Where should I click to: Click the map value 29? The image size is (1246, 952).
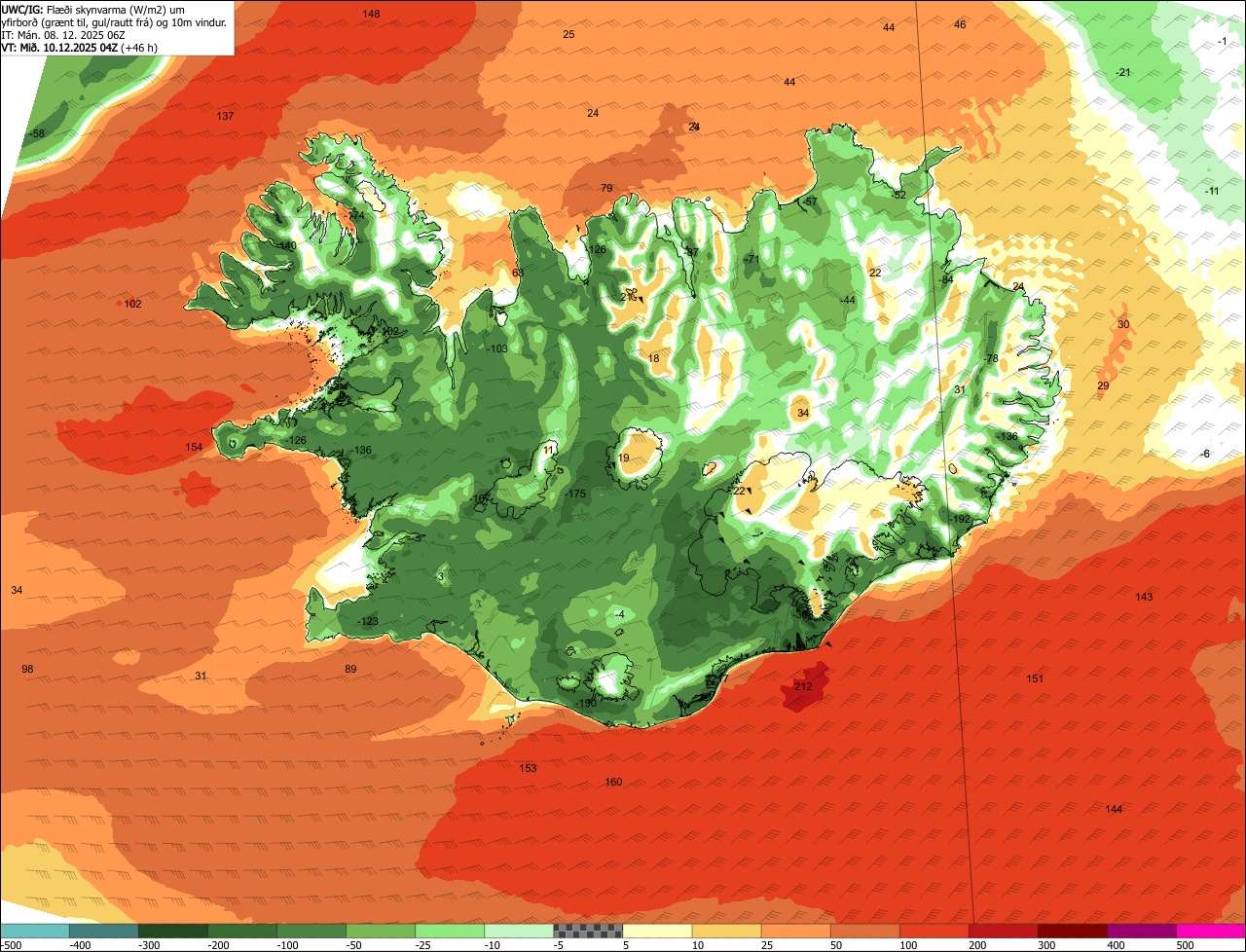coord(1103,385)
